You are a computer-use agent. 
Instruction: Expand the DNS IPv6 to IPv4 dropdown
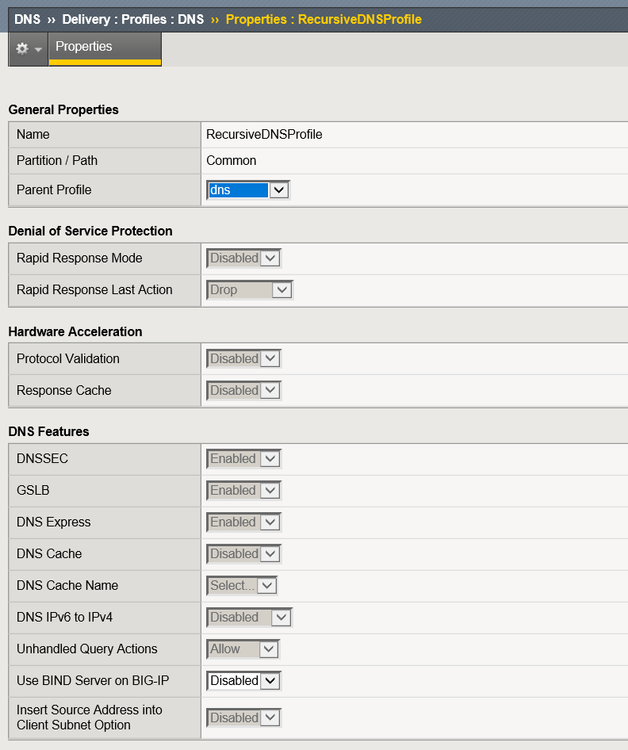[x=249, y=618]
